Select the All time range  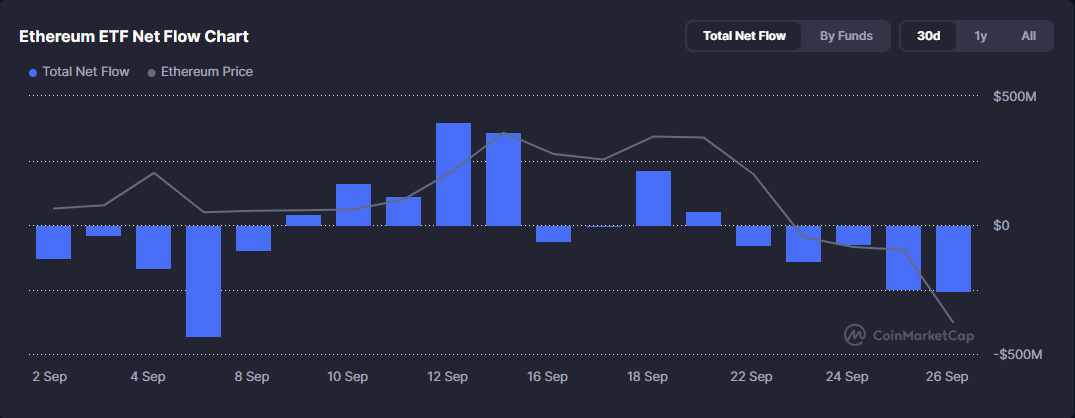click(x=1028, y=36)
